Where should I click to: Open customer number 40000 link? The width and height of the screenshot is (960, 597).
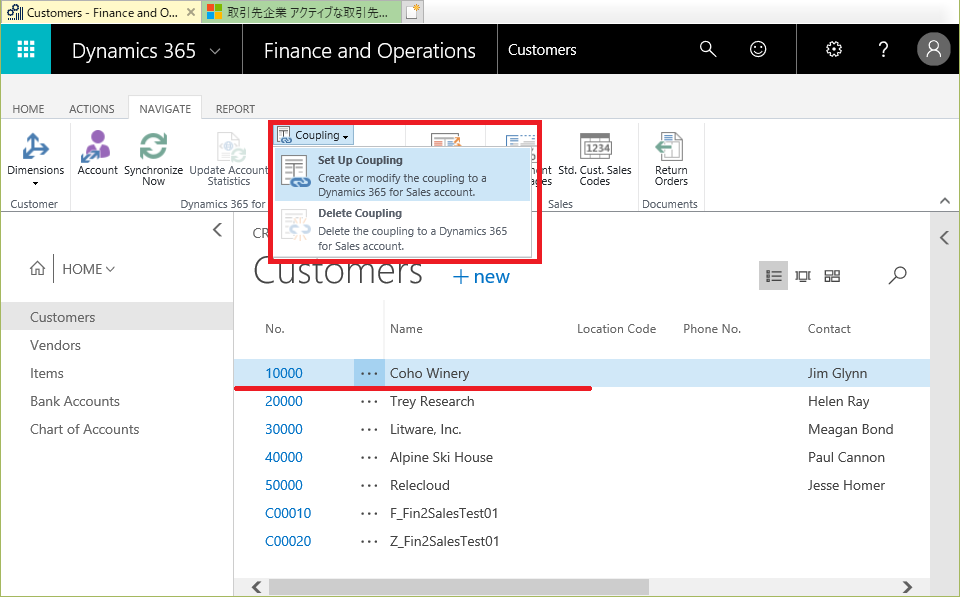(x=283, y=457)
